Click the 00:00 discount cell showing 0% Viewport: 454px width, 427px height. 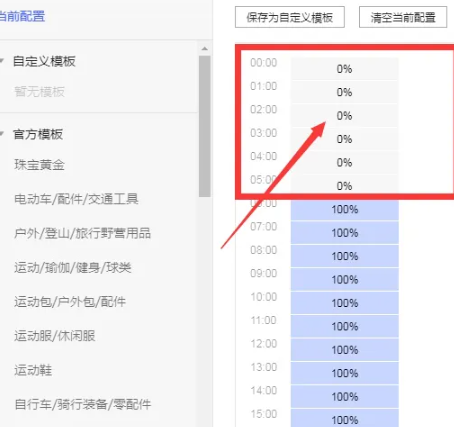tap(345, 69)
